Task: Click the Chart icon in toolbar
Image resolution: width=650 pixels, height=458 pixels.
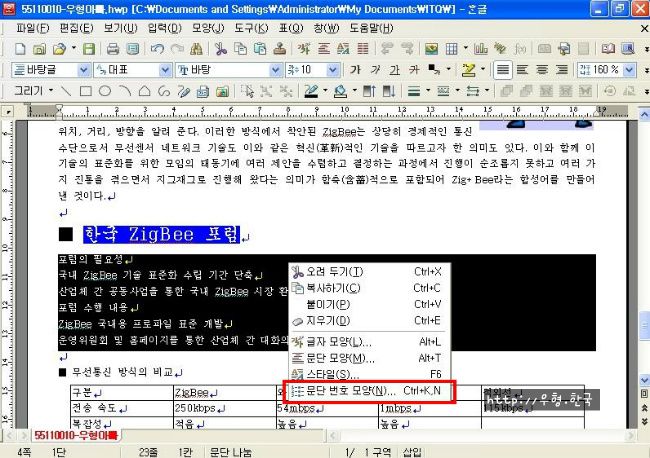Action: (480, 49)
